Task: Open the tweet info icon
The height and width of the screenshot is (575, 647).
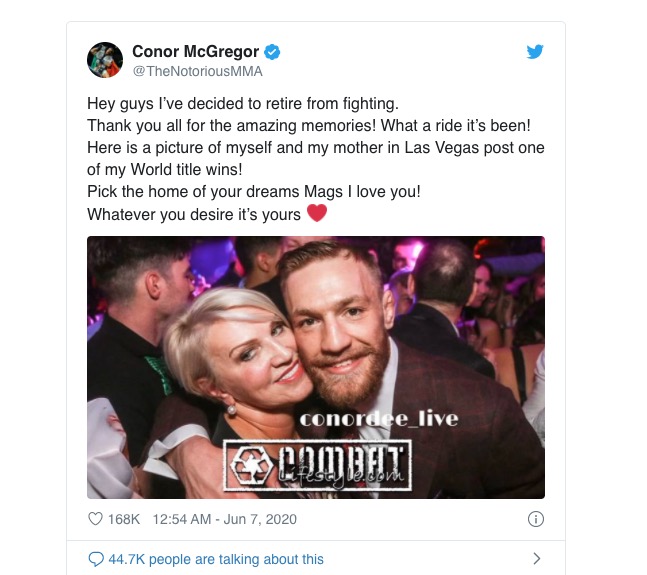Action: 536,519
